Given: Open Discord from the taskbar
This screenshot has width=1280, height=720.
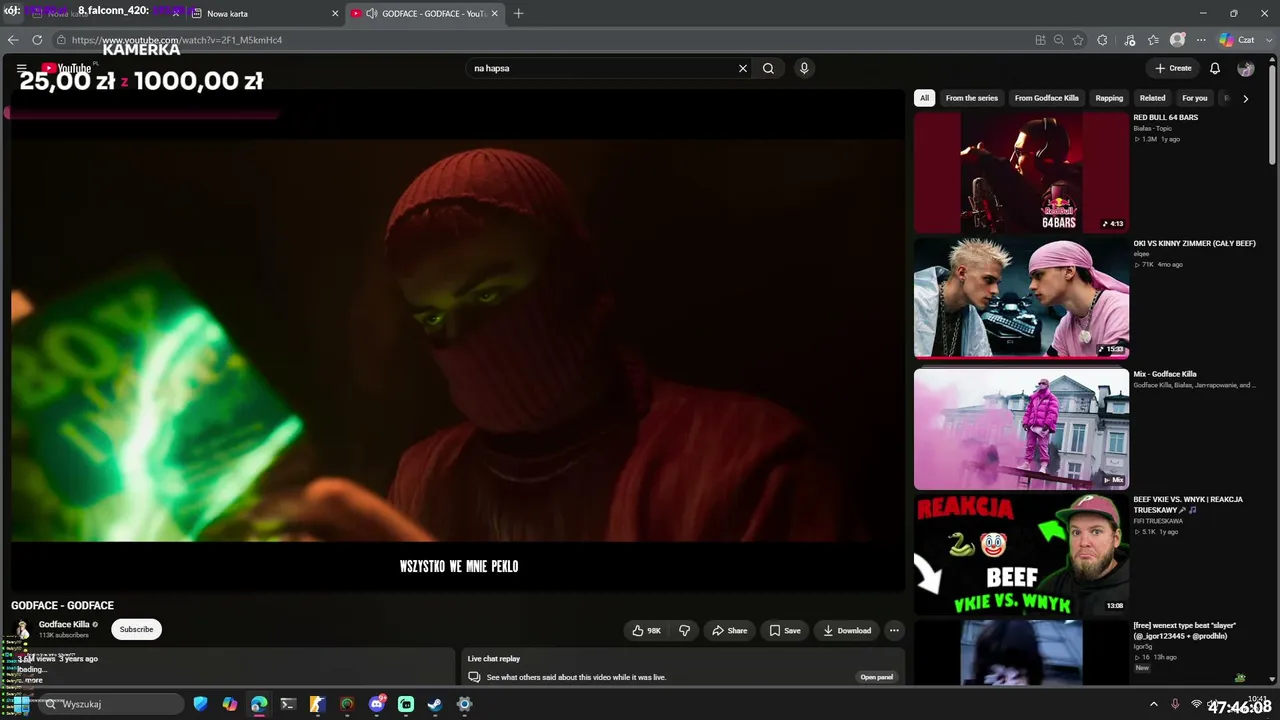Looking at the screenshot, I should pyautogui.click(x=377, y=704).
